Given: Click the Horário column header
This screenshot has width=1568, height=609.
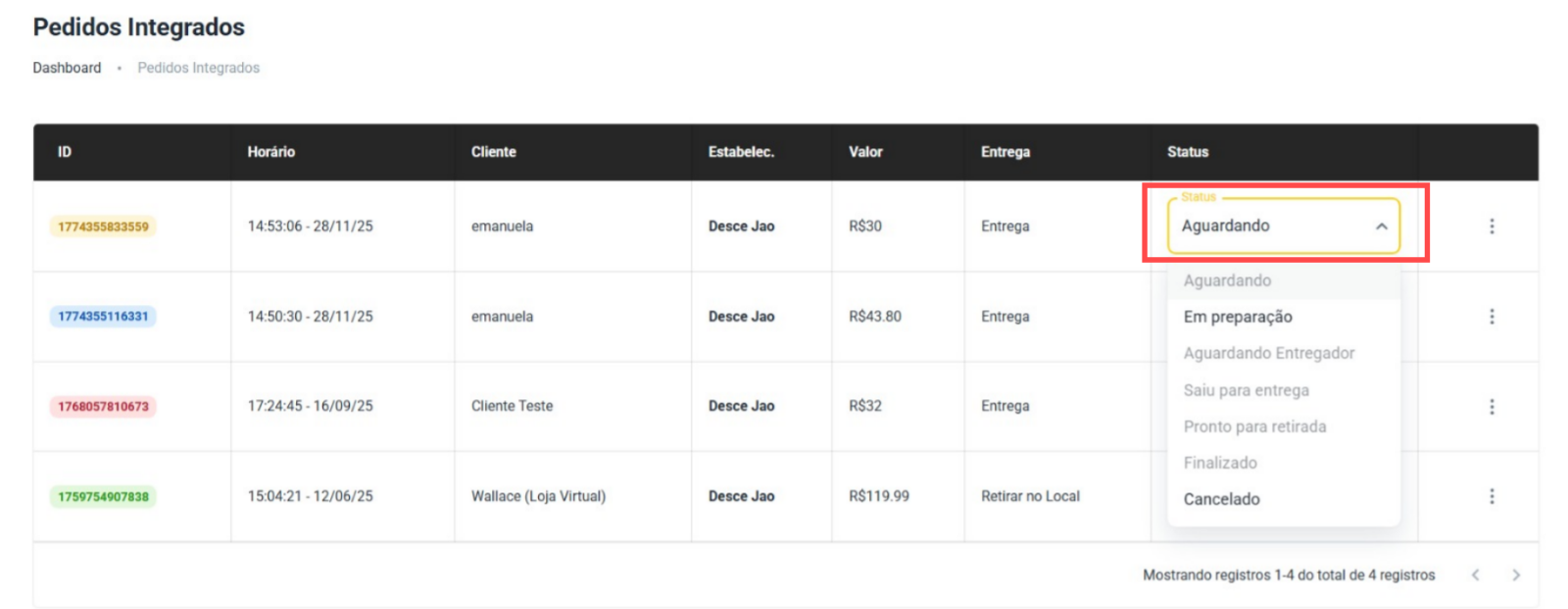Looking at the screenshot, I should [x=271, y=152].
